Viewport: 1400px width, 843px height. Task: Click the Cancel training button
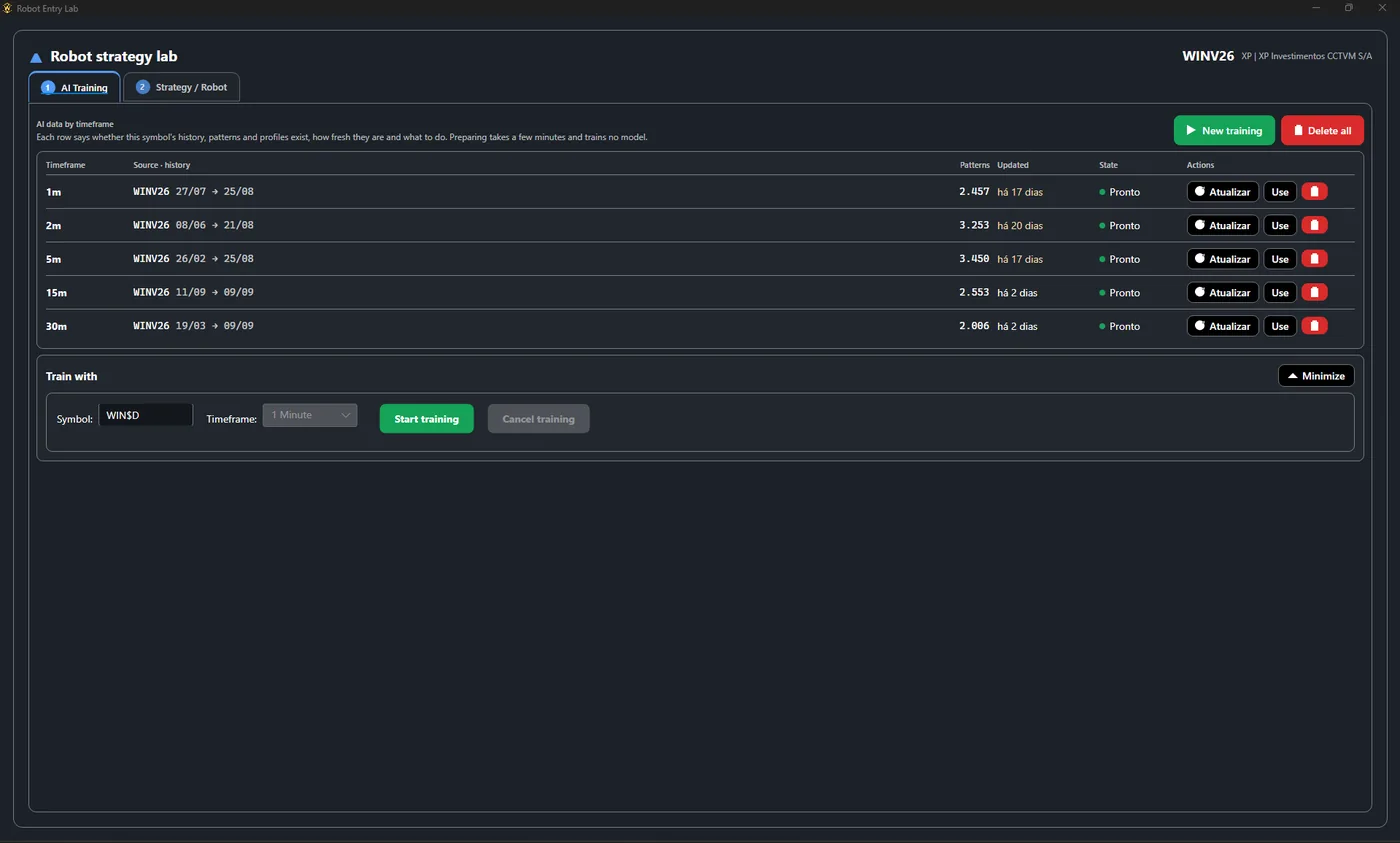click(x=538, y=418)
